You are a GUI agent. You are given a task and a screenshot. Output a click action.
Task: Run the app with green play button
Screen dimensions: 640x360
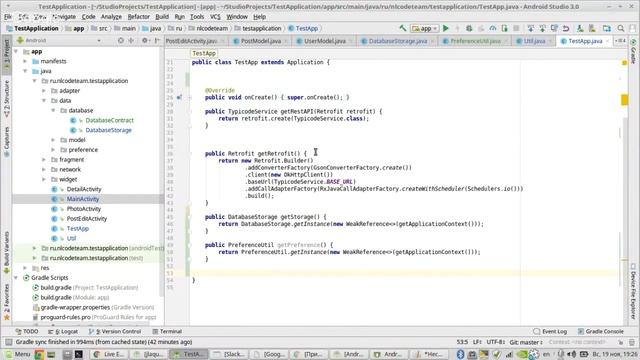tap(446, 28)
